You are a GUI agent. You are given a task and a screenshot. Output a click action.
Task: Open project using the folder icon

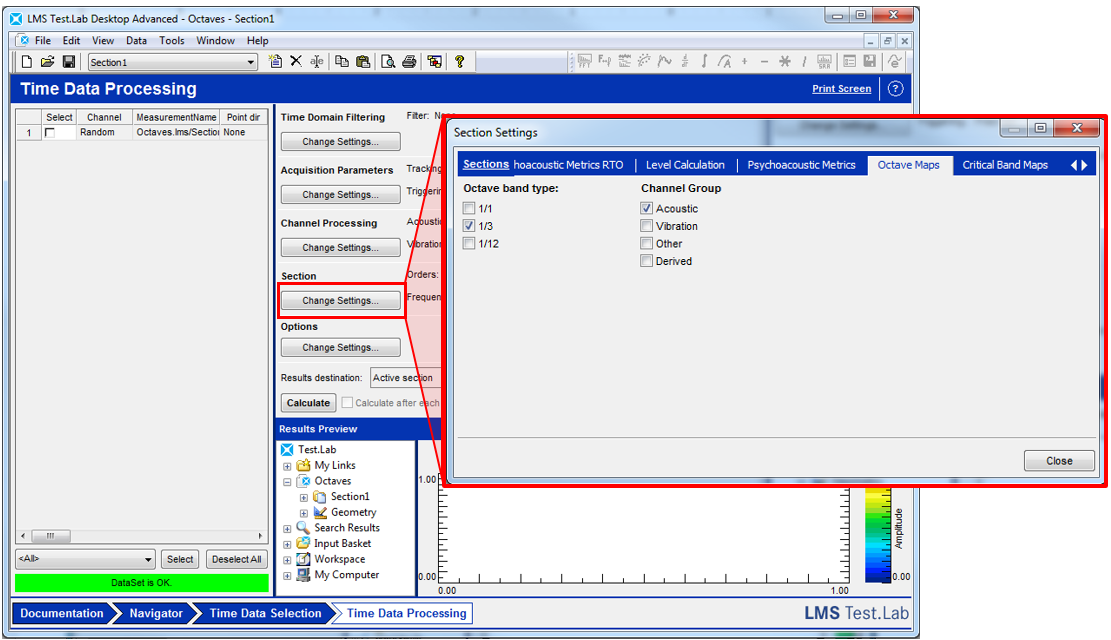(x=47, y=62)
